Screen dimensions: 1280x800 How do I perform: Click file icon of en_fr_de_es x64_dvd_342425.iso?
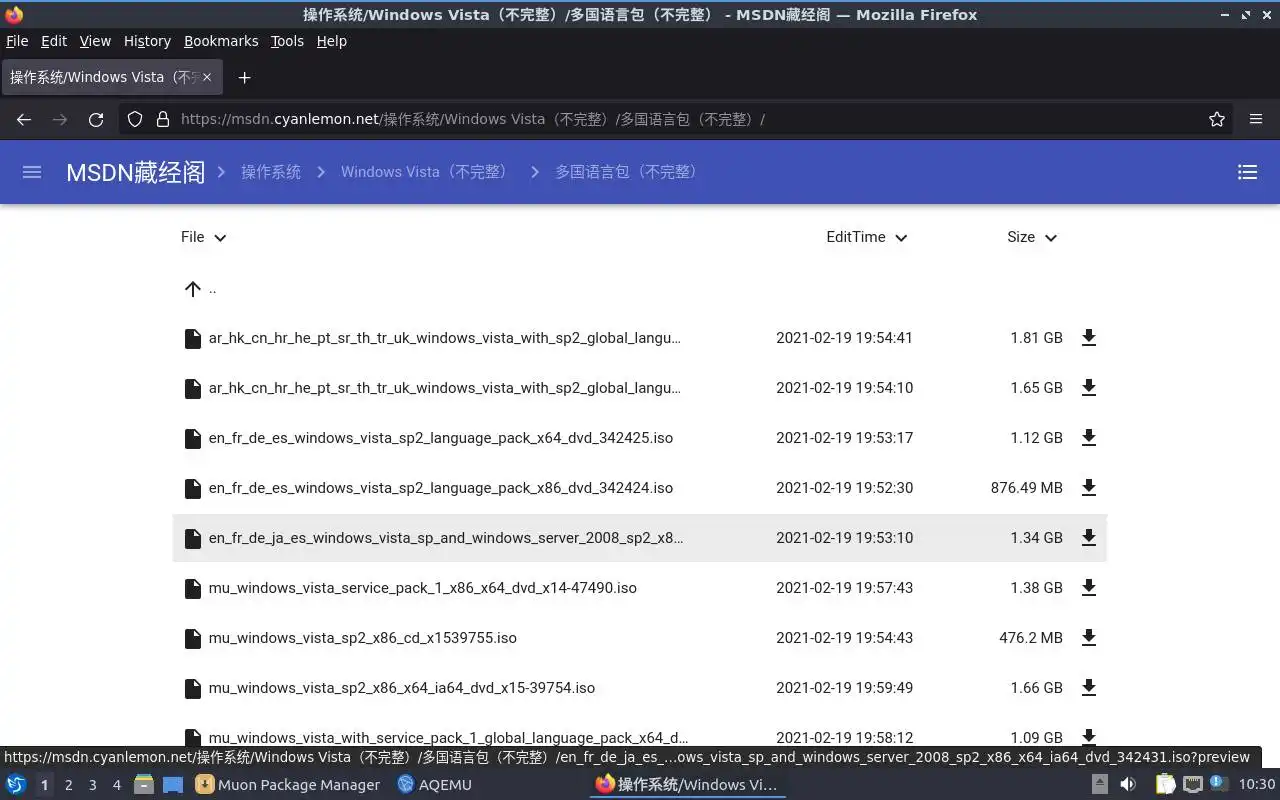[193, 438]
